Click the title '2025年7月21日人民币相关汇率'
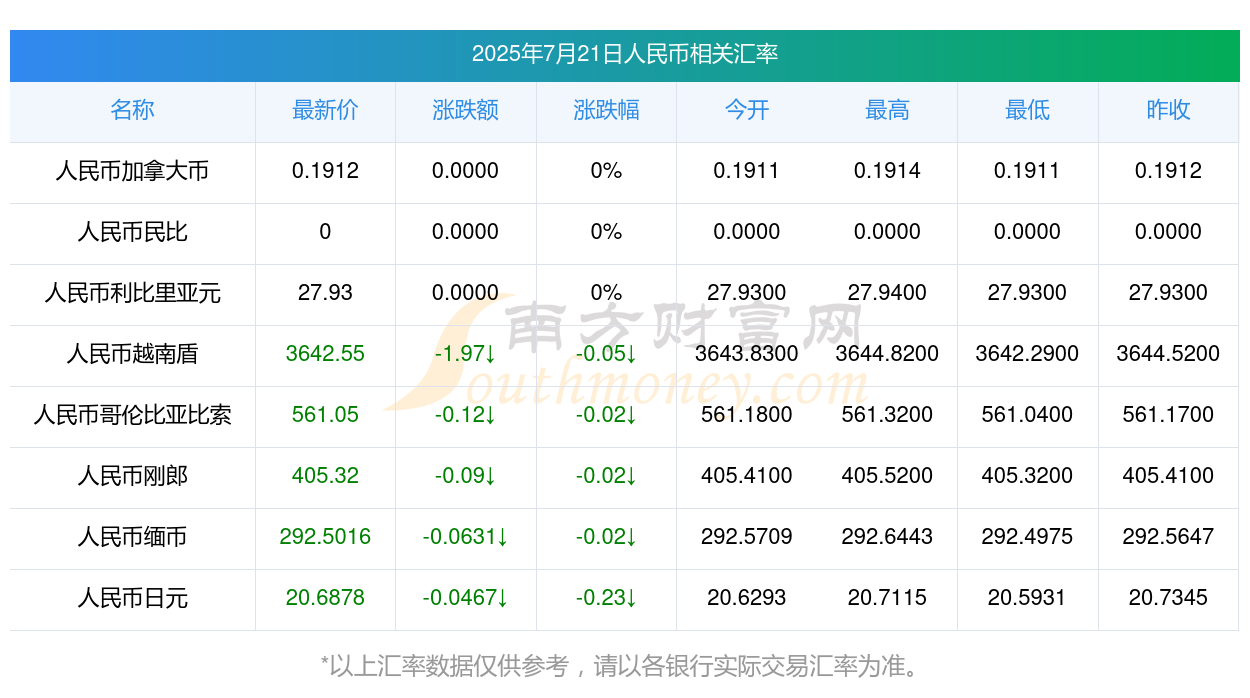Viewport: 1250px width, 698px height. click(625, 54)
